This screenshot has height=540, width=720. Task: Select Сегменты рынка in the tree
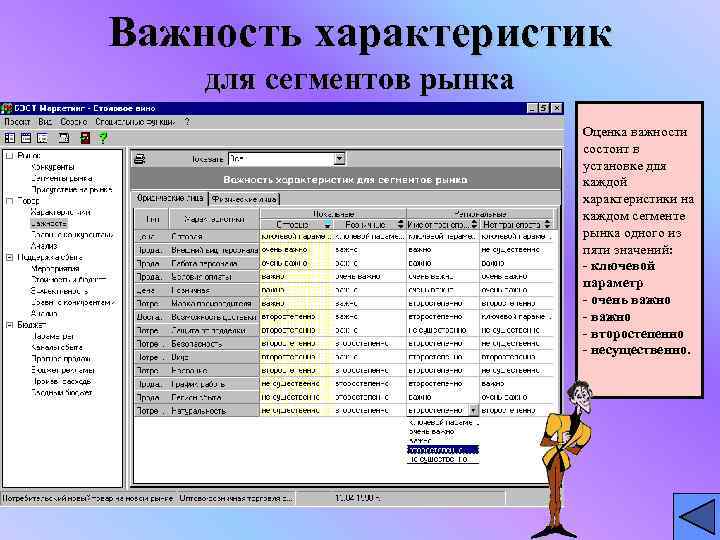62,178
